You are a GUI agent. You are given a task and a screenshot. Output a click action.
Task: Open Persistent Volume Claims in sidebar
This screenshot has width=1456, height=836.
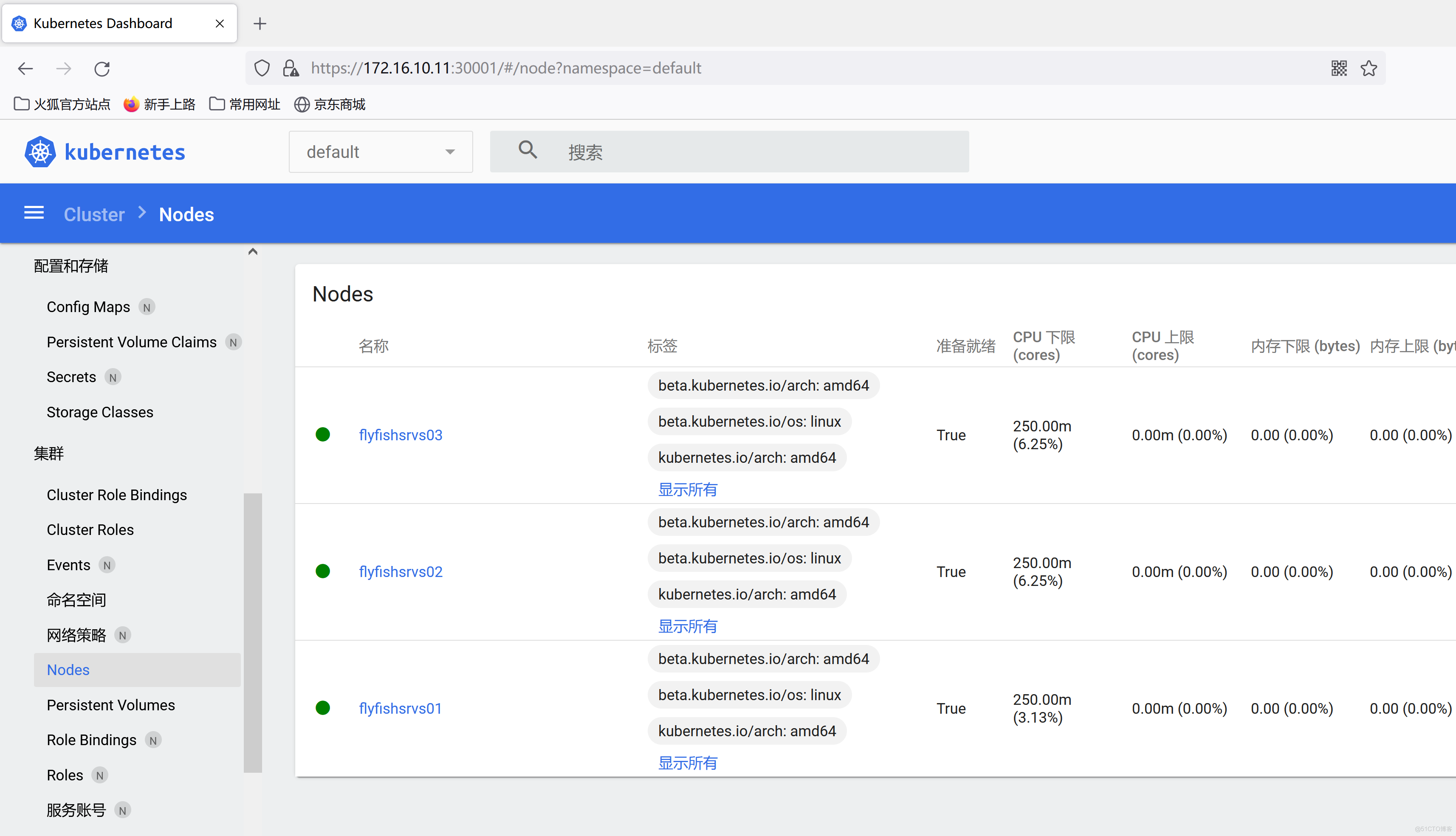pos(132,342)
